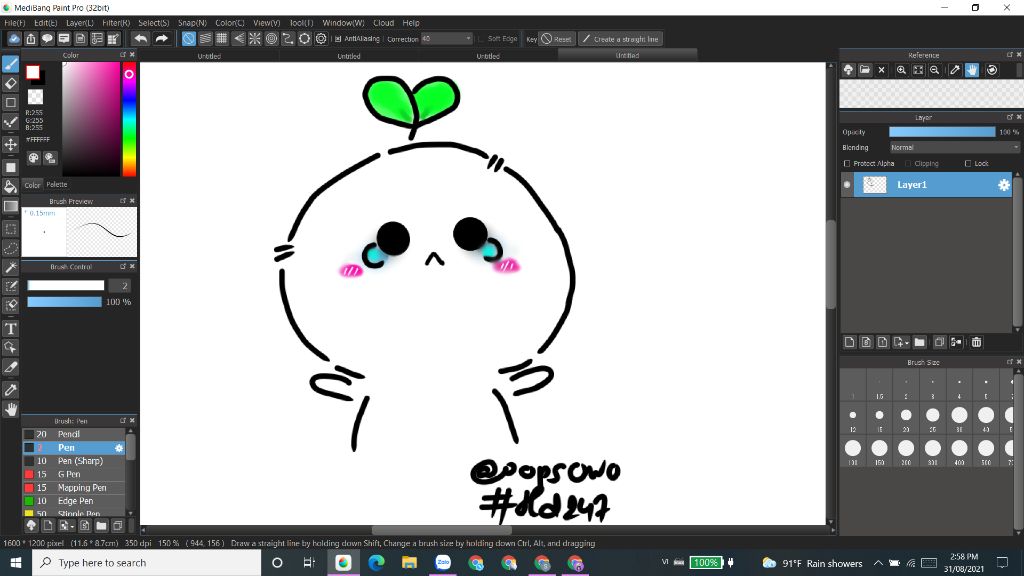This screenshot has height=576, width=1024.
Task: Enable radial snap
Action: [255, 39]
